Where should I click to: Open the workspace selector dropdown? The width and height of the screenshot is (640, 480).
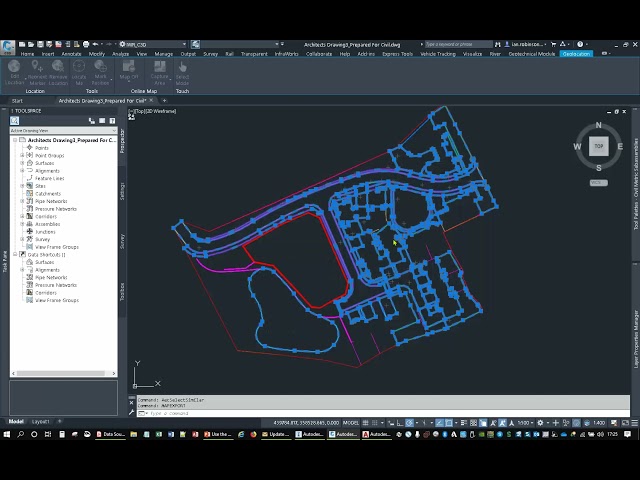tap(153, 44)
